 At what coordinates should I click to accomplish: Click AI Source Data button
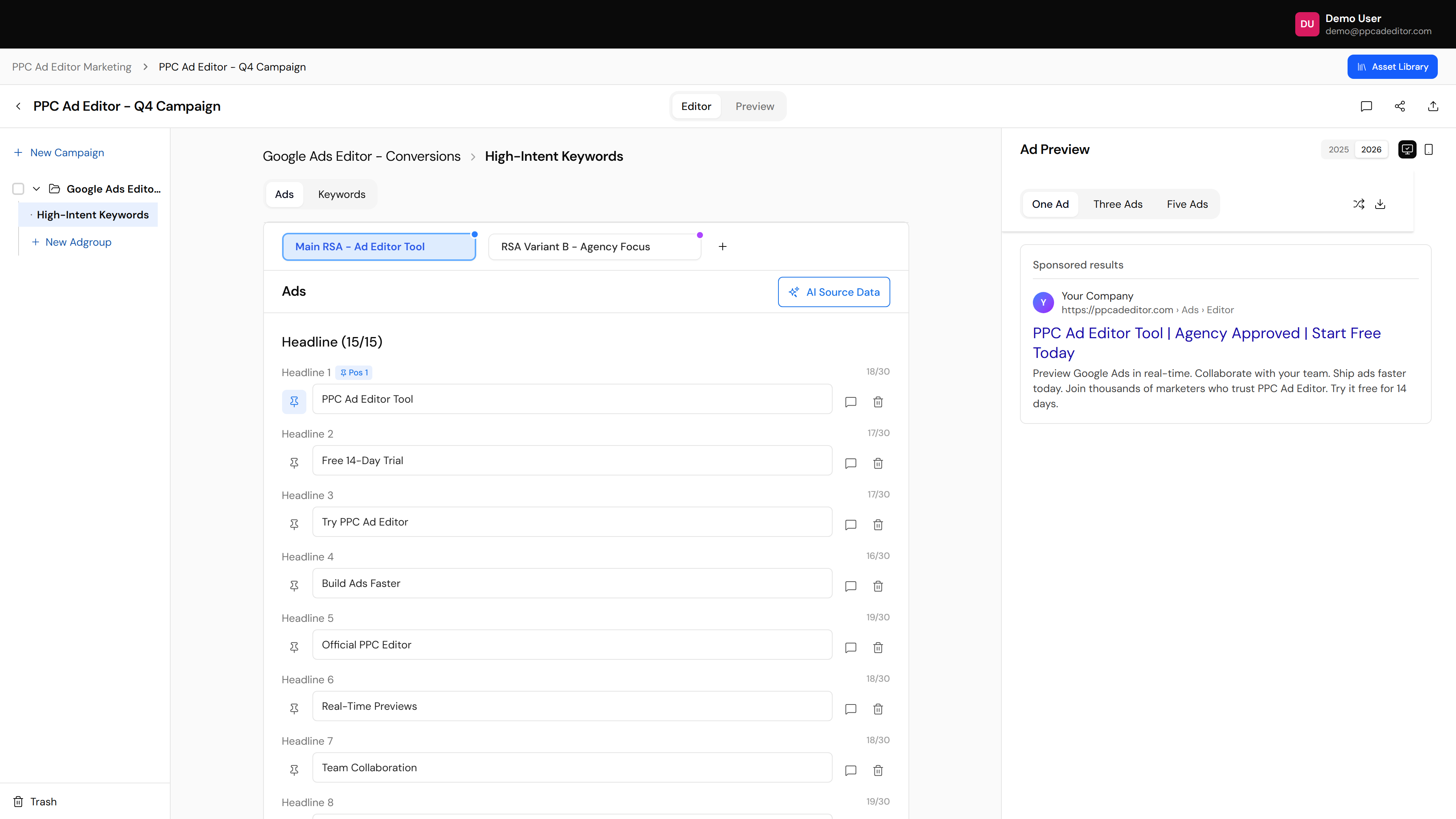pyautogui.click(x=834, y=292)
